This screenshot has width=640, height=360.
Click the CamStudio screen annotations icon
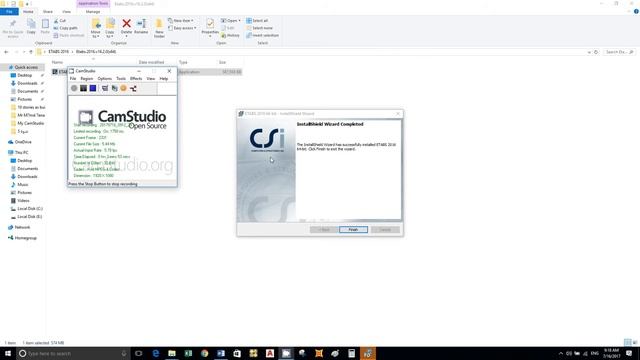(x=114, y=88)
